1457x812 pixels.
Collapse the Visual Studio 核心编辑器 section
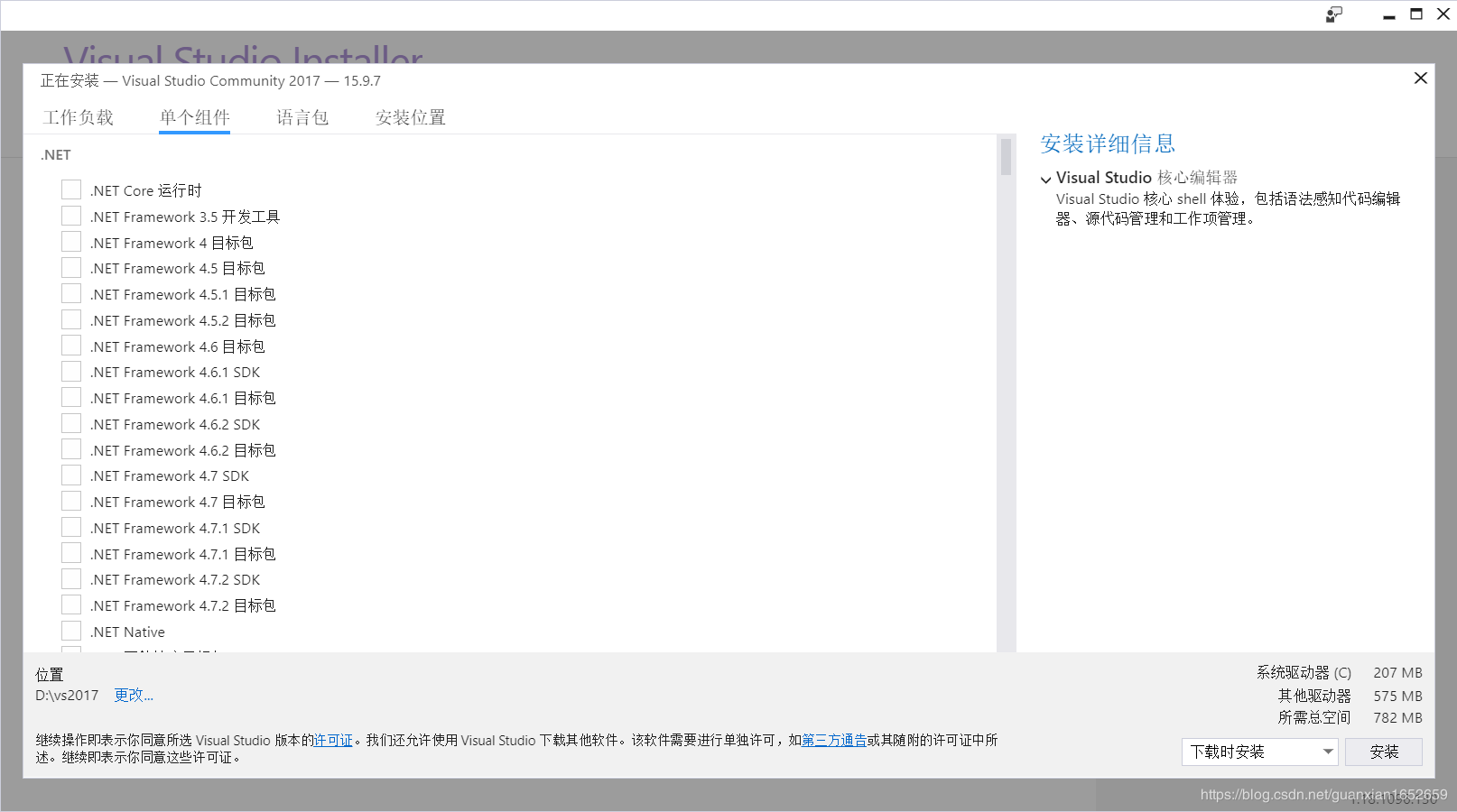[1046, 179]
